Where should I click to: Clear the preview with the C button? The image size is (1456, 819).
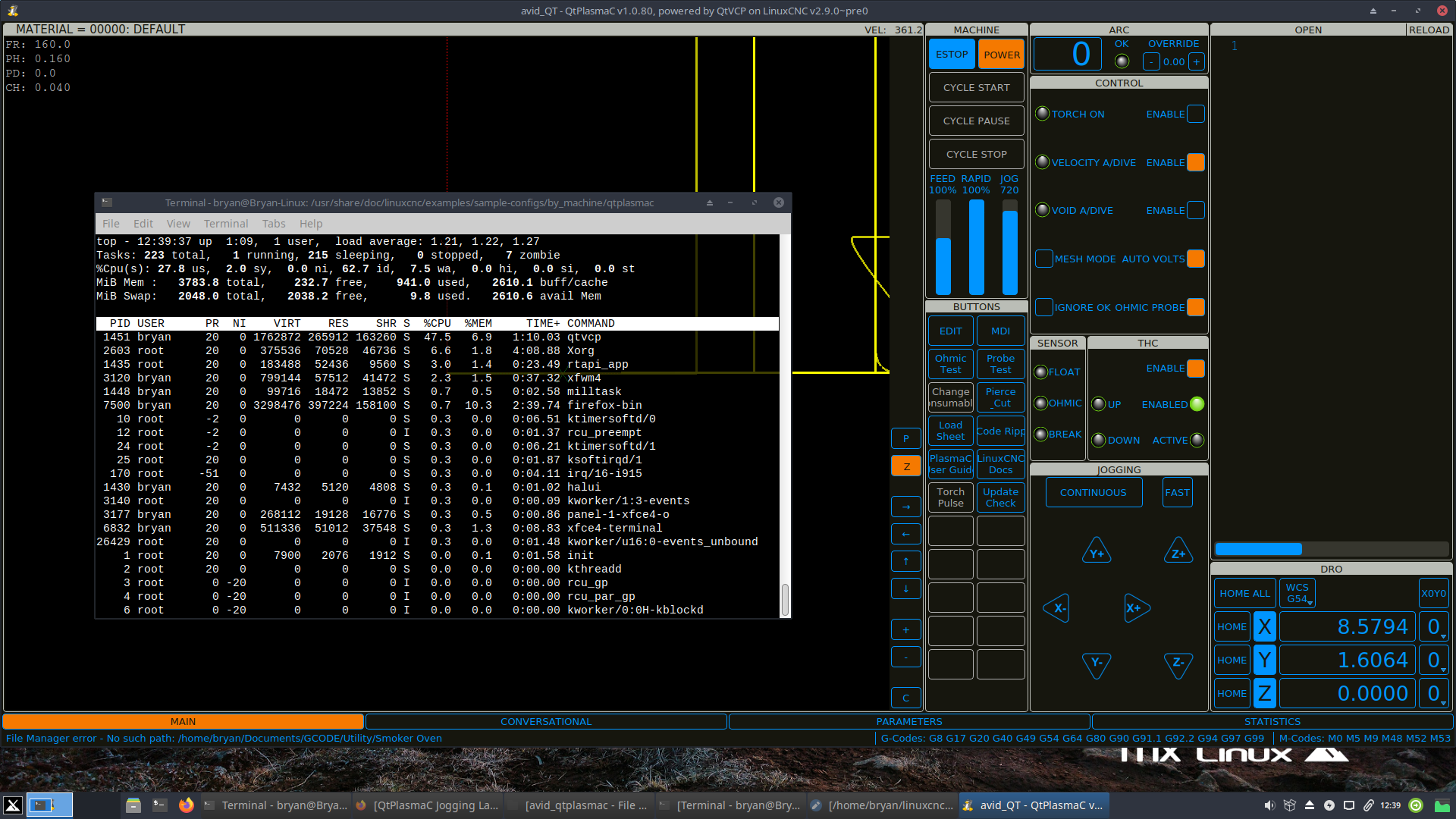[x=905, y=698]
